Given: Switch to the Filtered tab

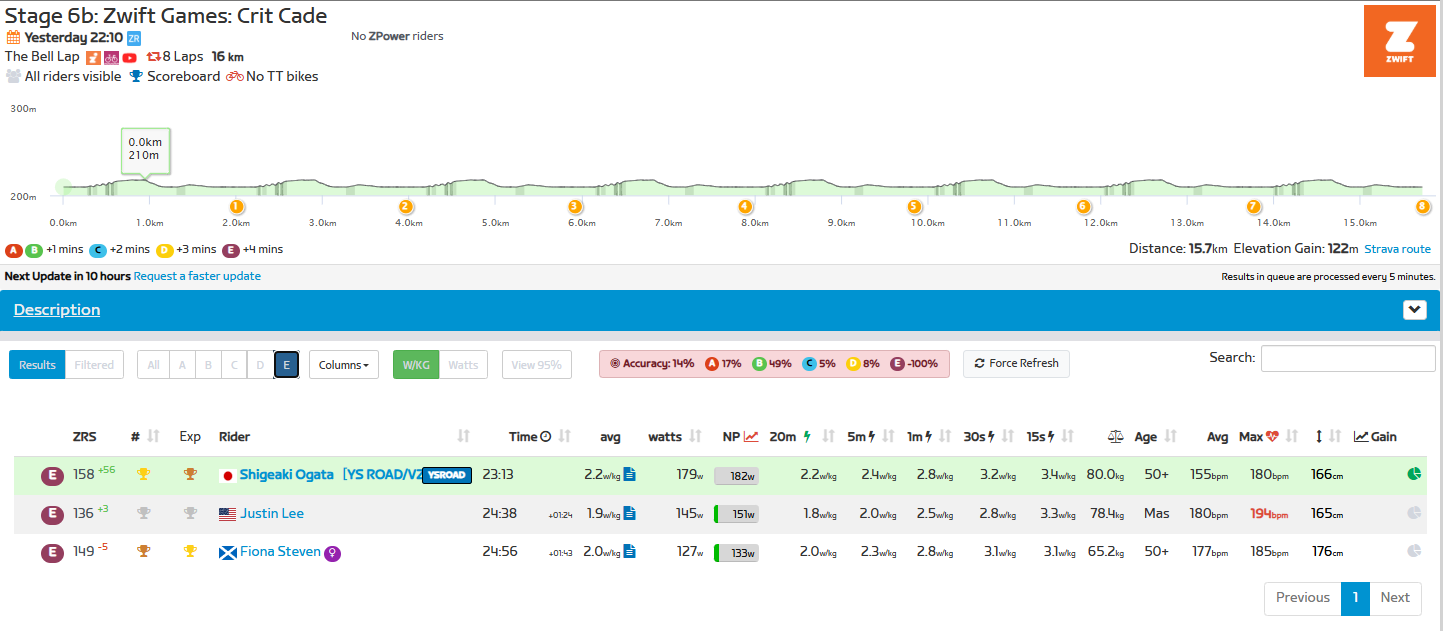Looking at the screenshot, I should [x=94, y=365].
